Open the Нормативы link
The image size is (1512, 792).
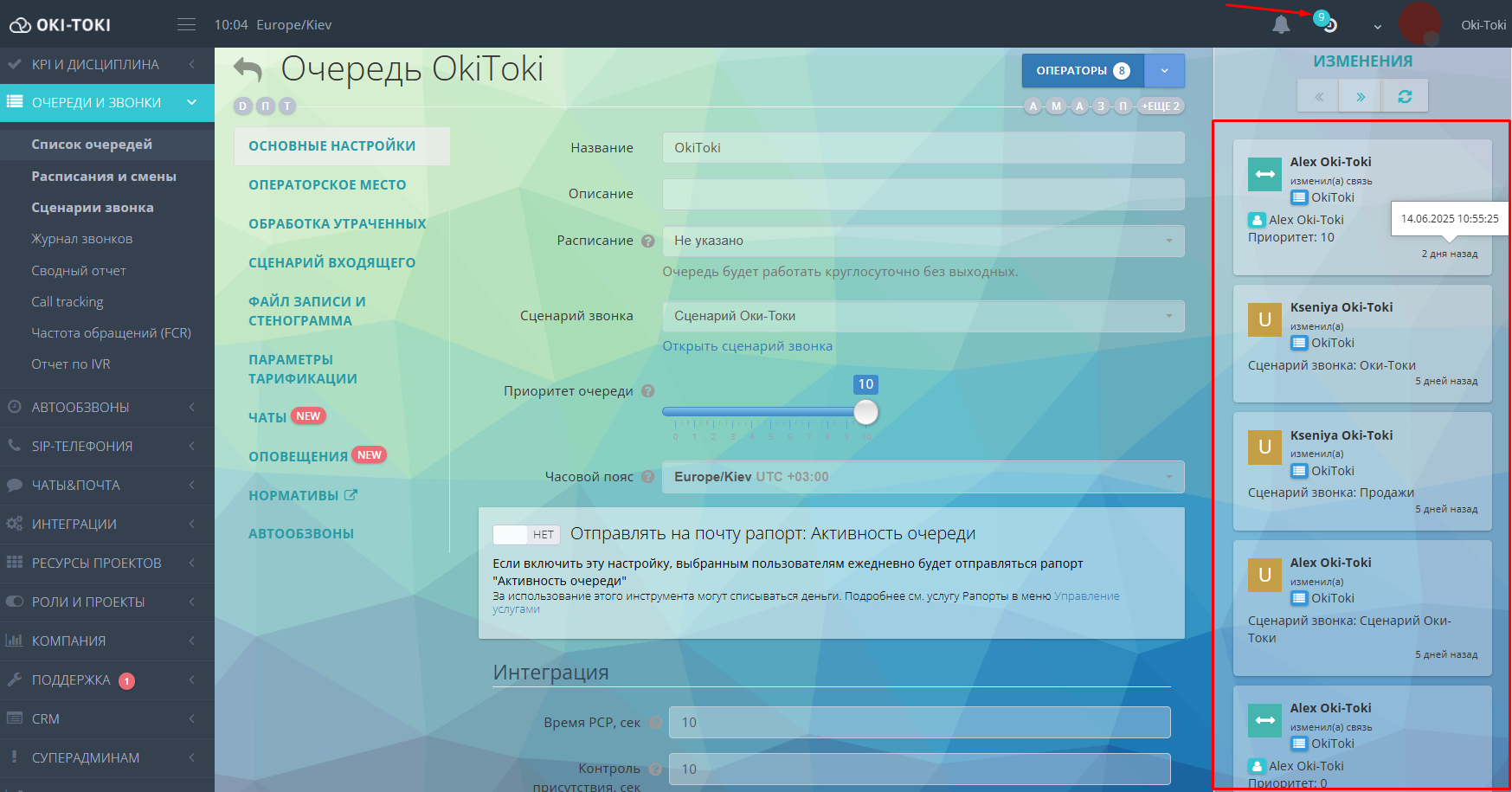(x=293, y=496)
